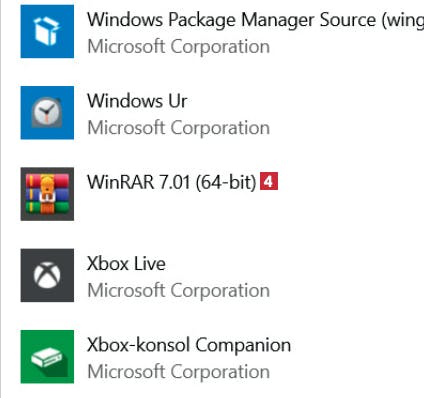Click the red badge numbered 4 next to WinRAR

tap(269, 182)
